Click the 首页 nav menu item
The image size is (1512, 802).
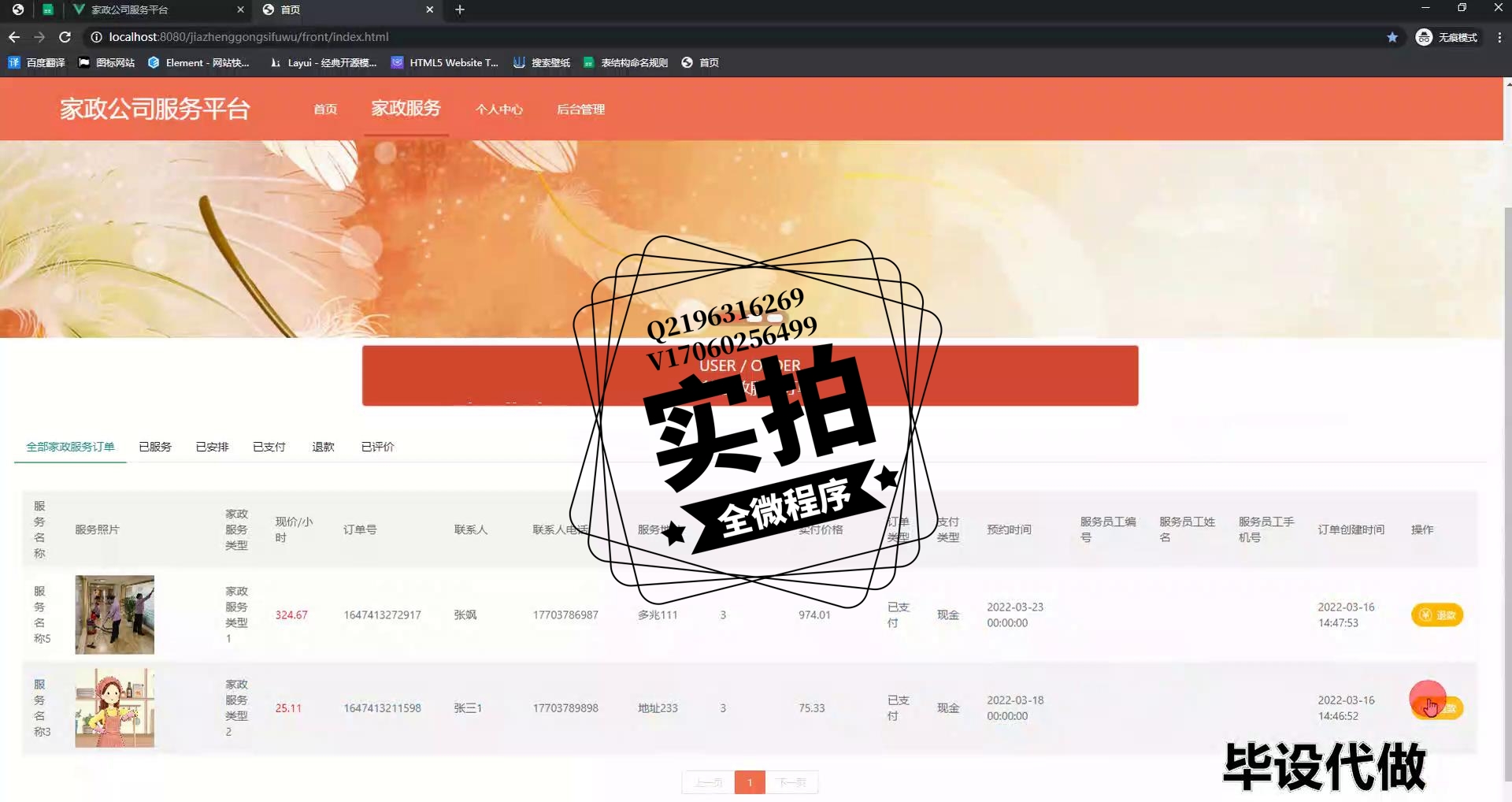tap(325, 109)
